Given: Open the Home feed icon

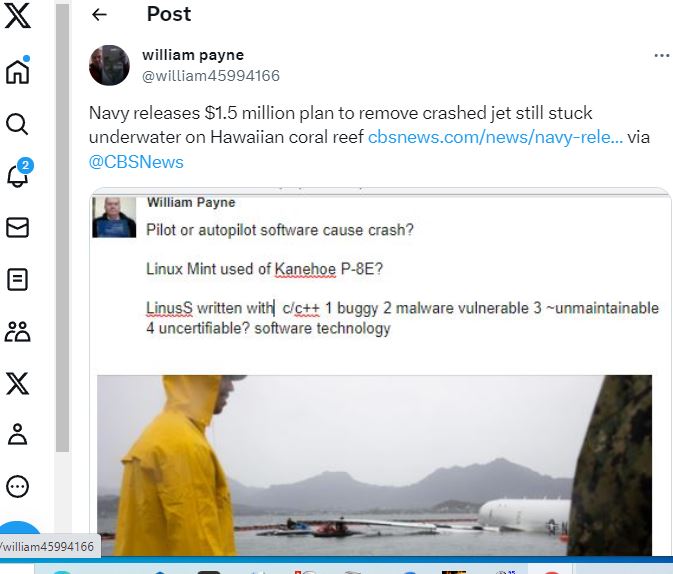Looking at the screenshot, I should [18, 70].
